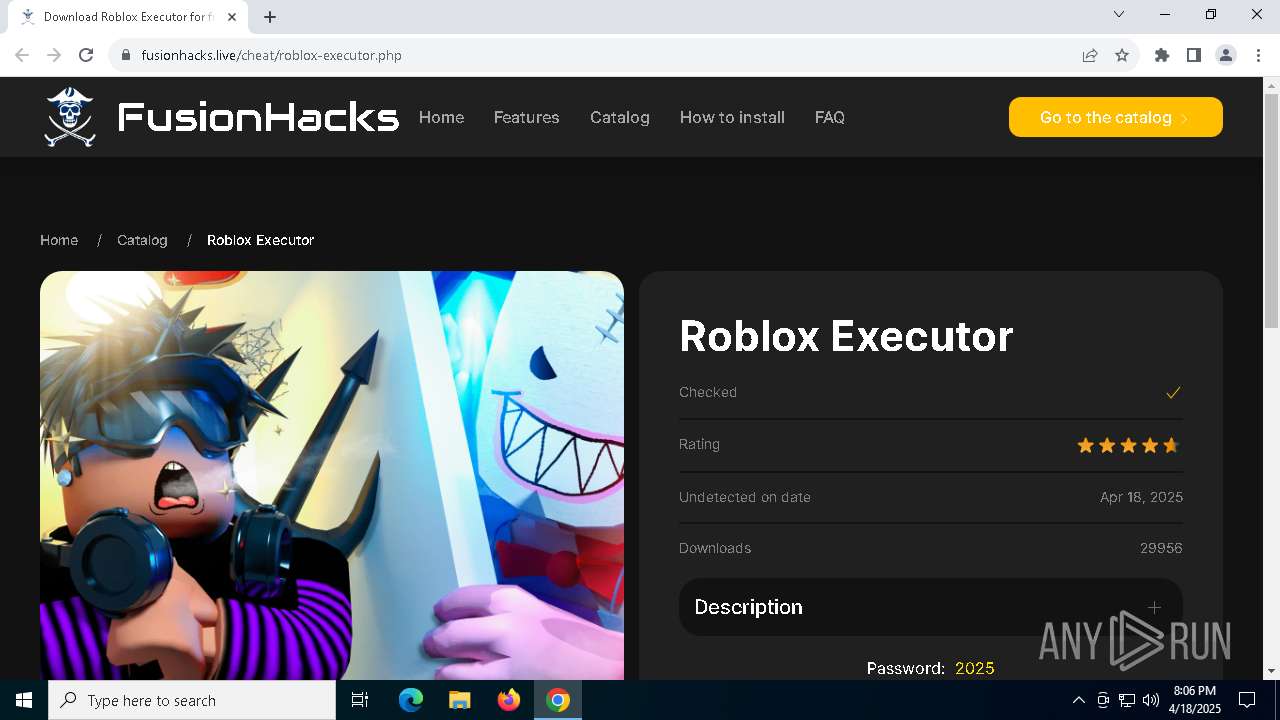Open volume tray icon
Screen dimensions: 1280x720
pyautogui.click(x=1151, y=700)
